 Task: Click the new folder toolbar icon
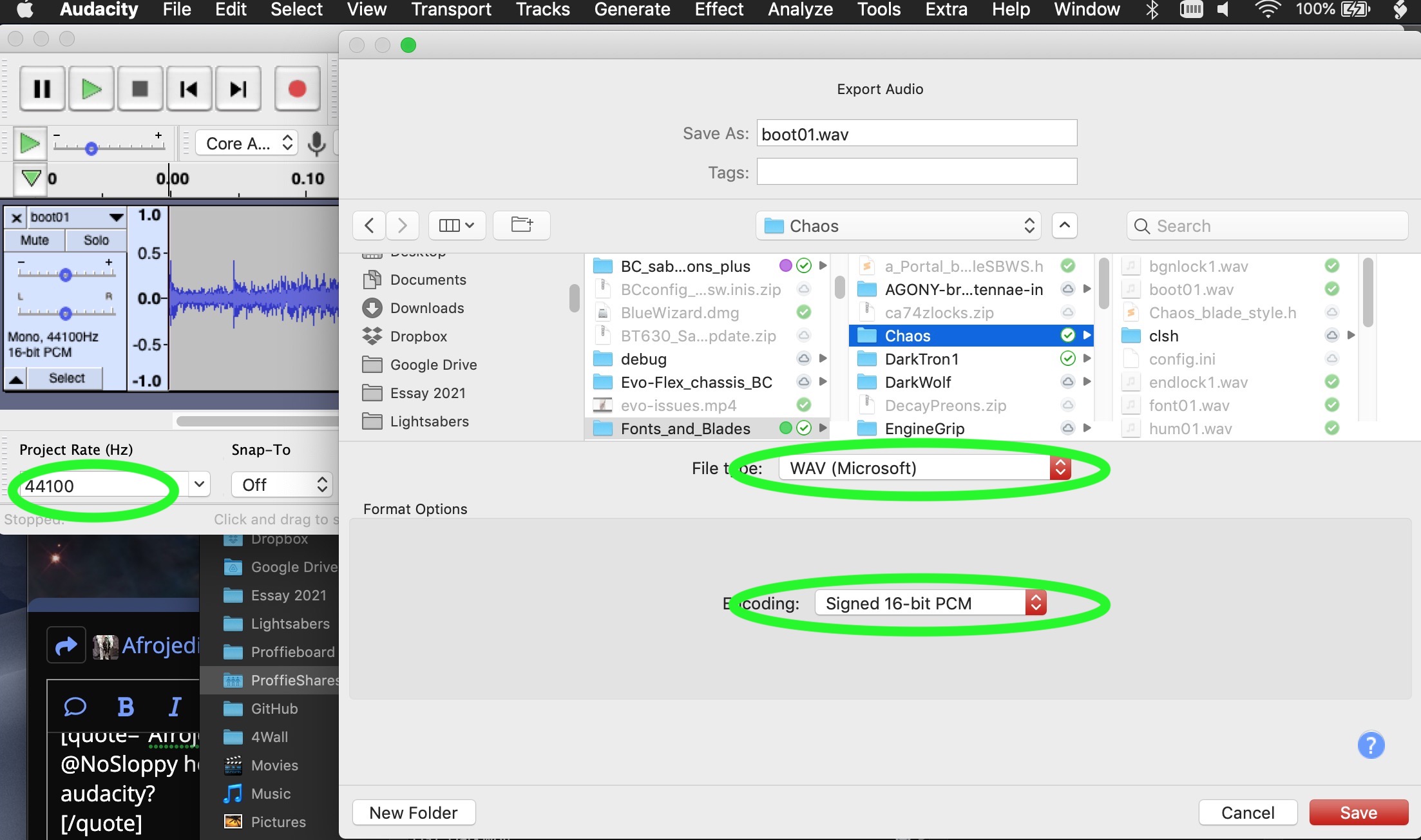(521, 225)
